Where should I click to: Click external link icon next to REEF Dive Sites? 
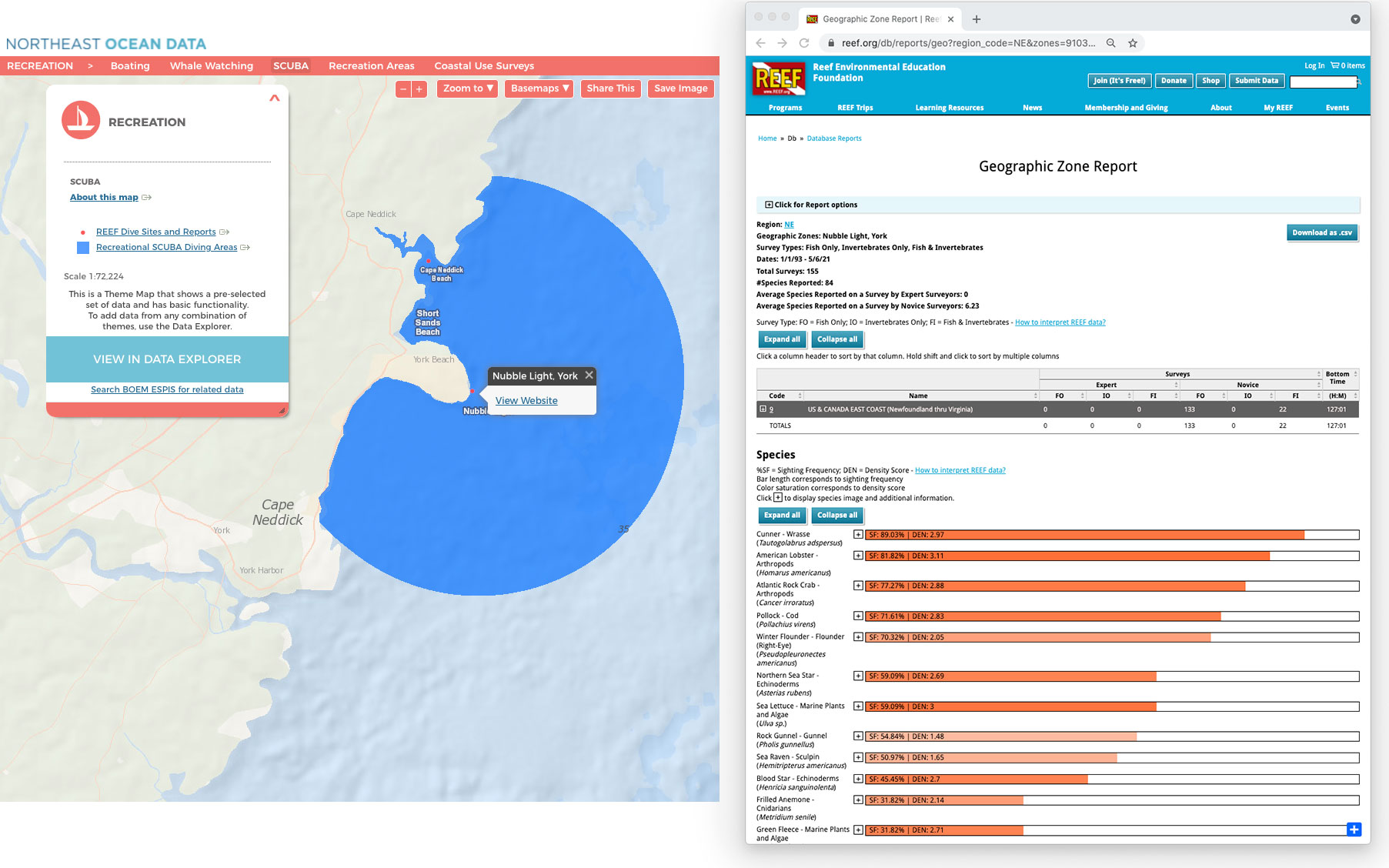click(225, 232)
